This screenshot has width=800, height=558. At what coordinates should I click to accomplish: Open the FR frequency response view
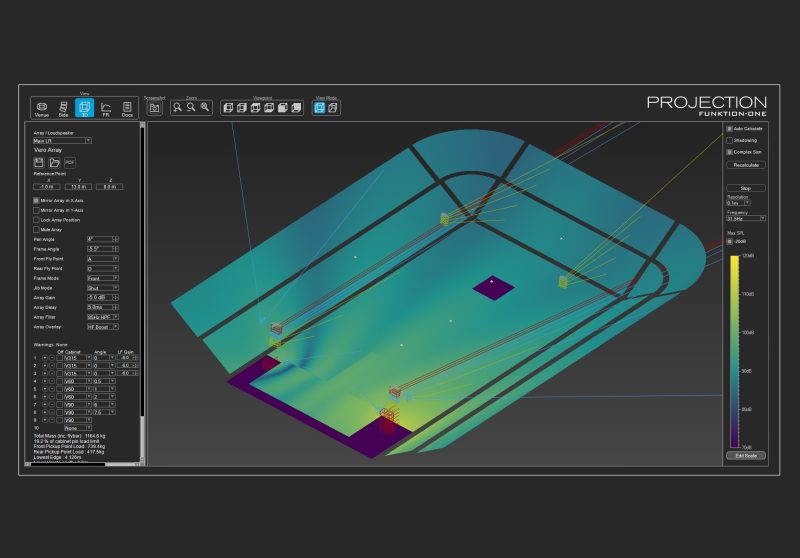(x=106, y=108)
